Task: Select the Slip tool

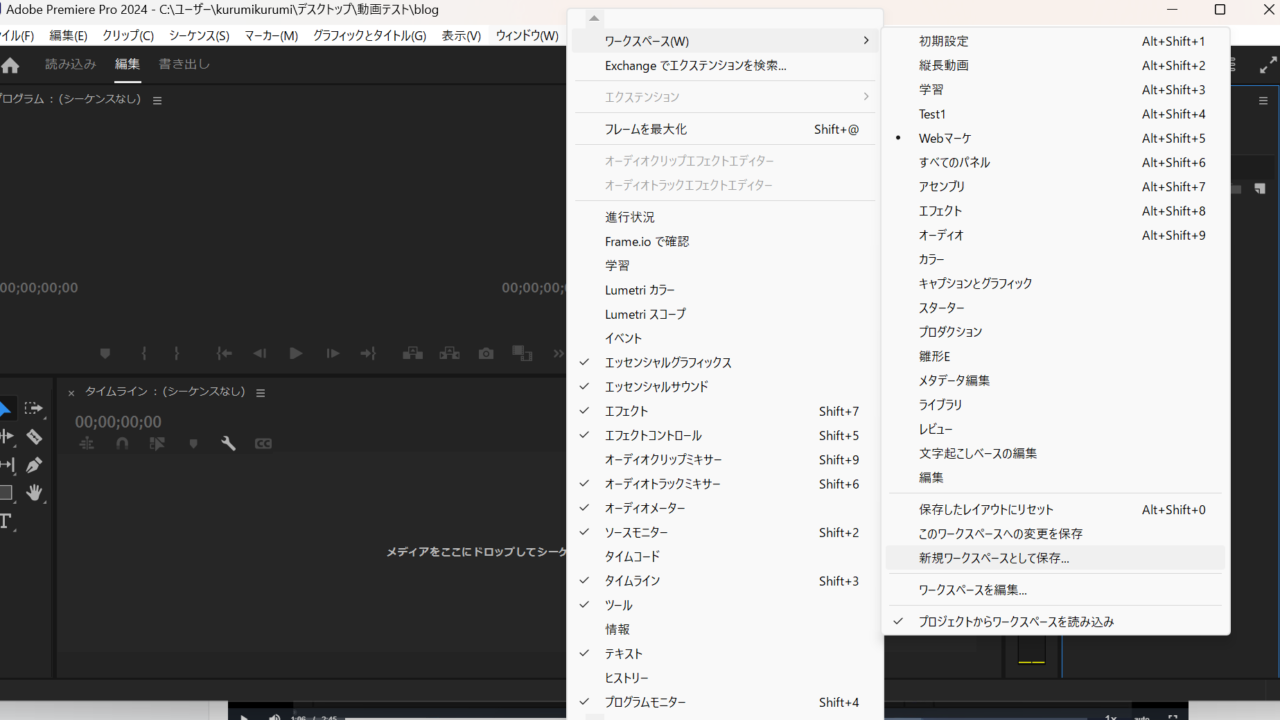Action: point(6,465)
